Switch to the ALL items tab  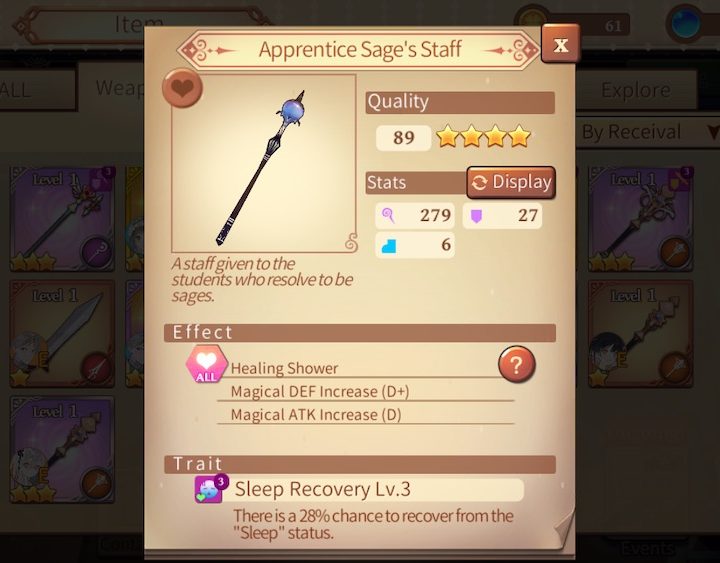[38, 90]
